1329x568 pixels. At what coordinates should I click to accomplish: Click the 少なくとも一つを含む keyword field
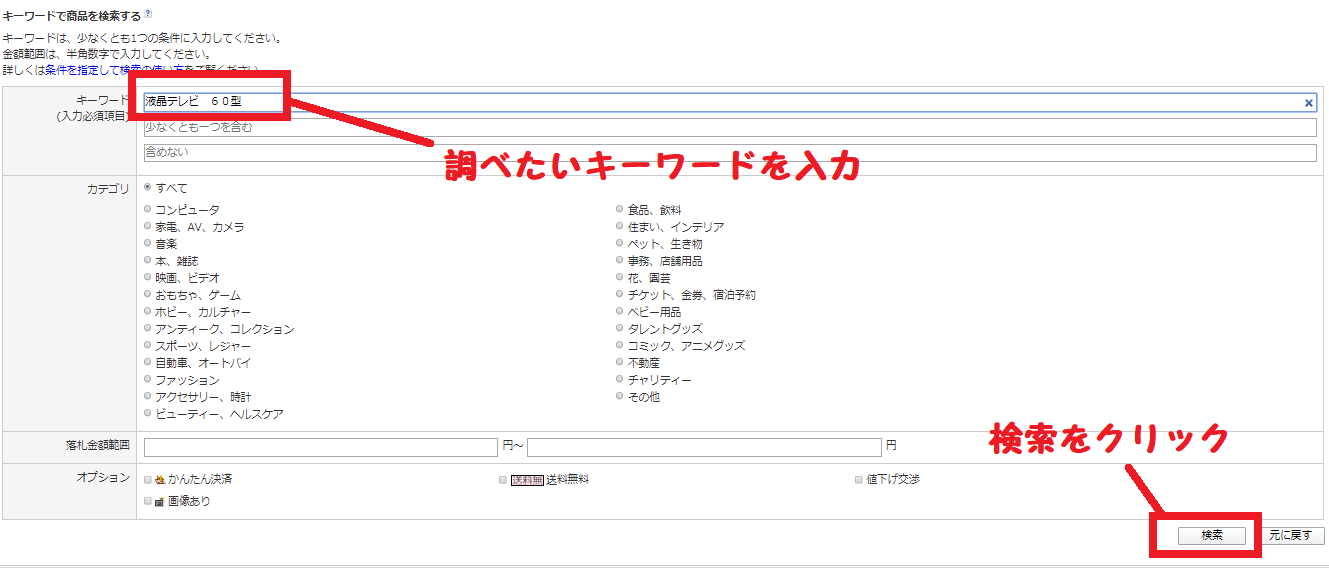tap(730, 128)
